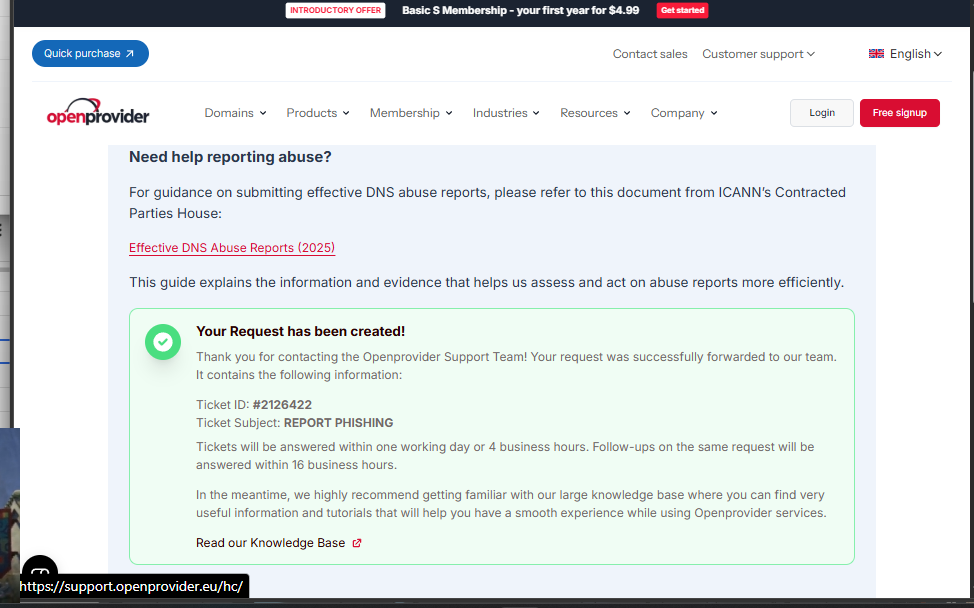Click heading Your Request has been created!
Image resolution: width=974 pixels, height=608 pixels.
[301, 331]
